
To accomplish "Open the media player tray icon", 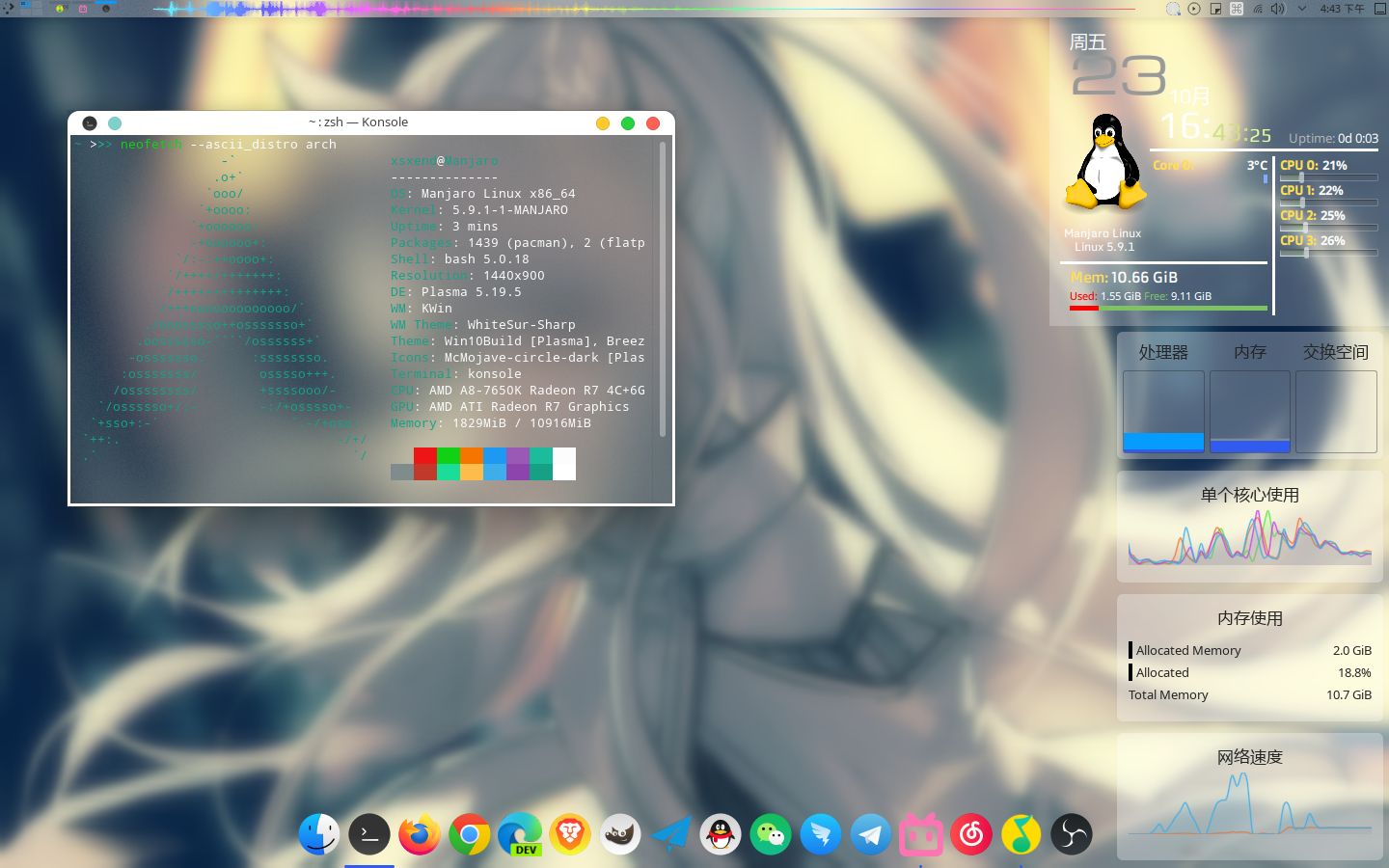I will pos(1194,9).
